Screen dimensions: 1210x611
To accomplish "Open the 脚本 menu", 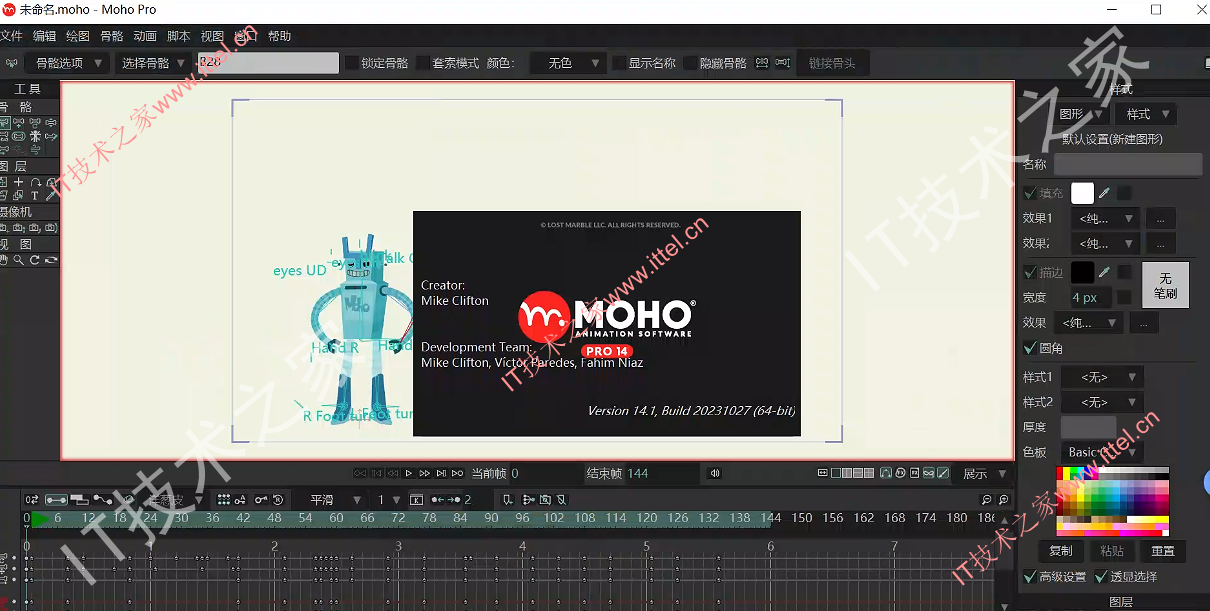I will 179,36.
